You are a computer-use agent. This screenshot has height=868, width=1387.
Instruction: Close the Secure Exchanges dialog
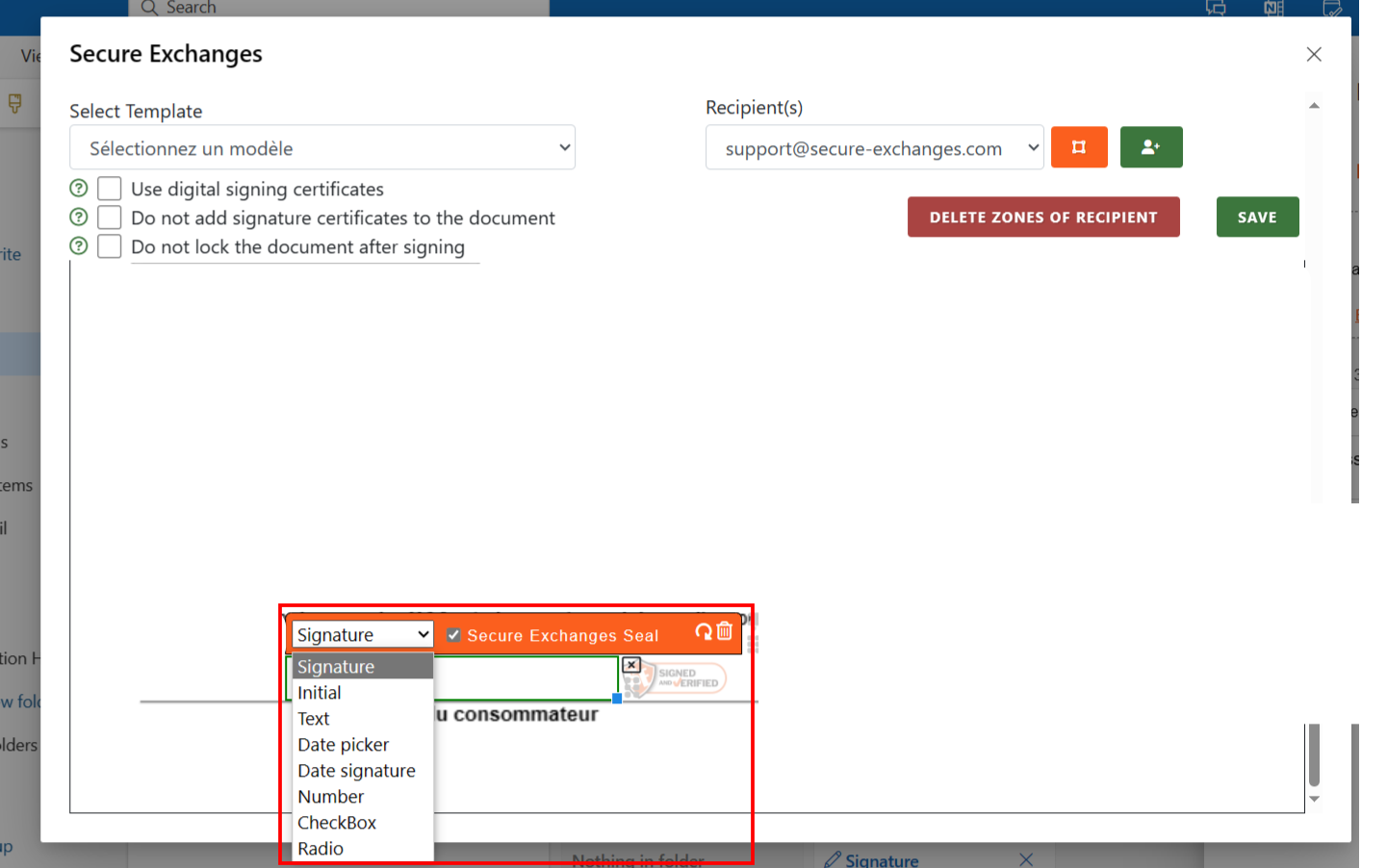point(1314,54)
